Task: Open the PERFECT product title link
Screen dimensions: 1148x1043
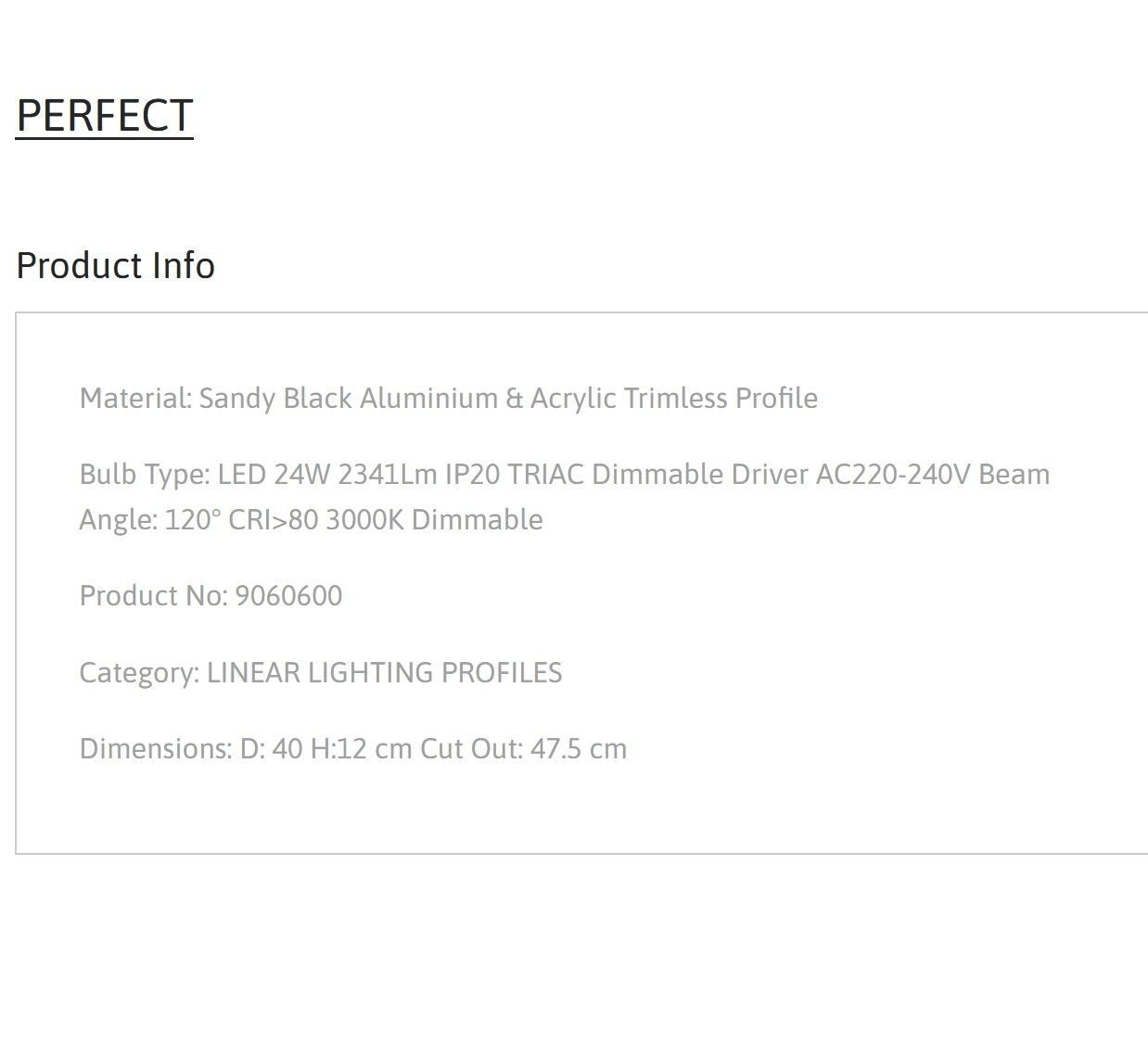Action: point(105,116)
